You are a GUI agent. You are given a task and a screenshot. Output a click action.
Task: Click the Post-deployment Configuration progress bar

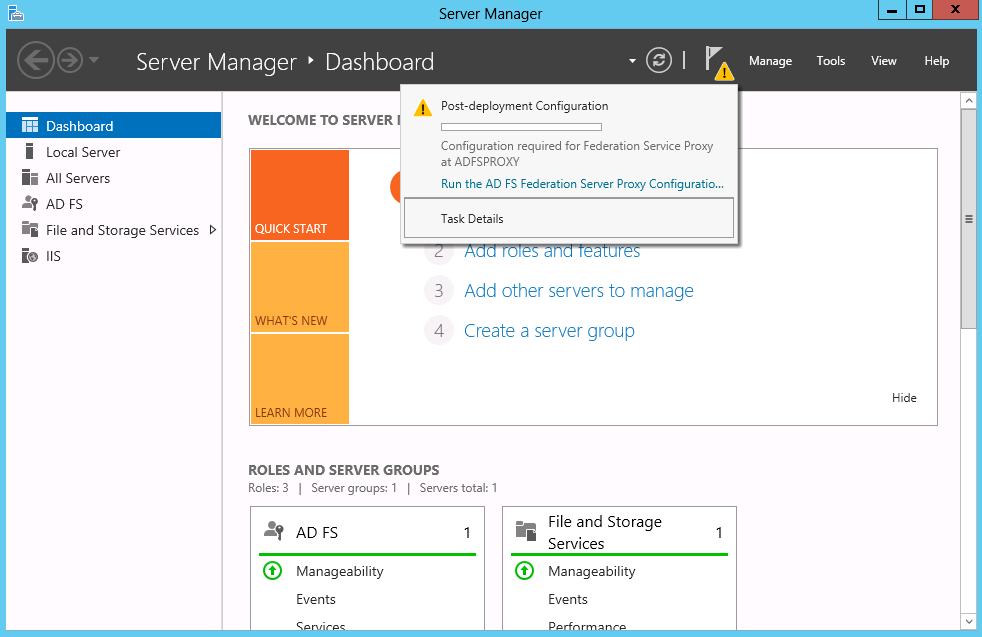click(x=521, y=127)
